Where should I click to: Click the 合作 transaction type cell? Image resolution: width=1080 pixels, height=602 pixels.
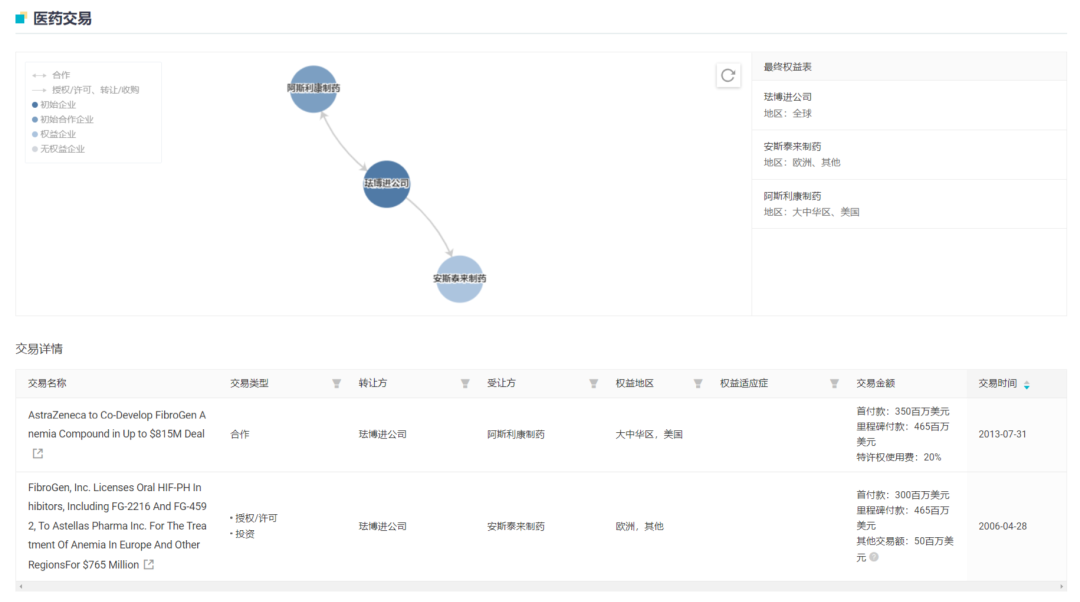240,435
